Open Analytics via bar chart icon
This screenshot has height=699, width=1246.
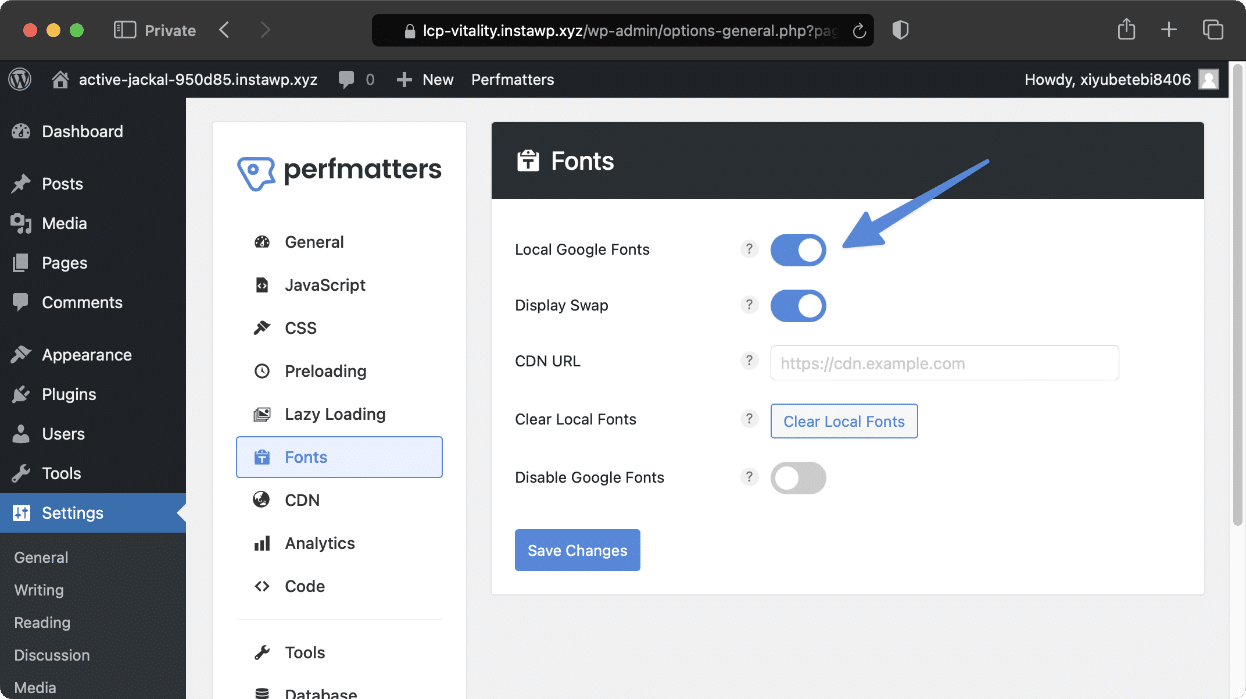tap(261, 543)
